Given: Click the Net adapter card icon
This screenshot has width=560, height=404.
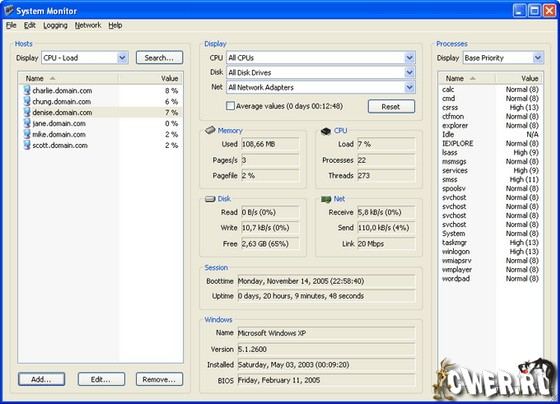Looking at the screenshot, I should (x=326, y=199).
